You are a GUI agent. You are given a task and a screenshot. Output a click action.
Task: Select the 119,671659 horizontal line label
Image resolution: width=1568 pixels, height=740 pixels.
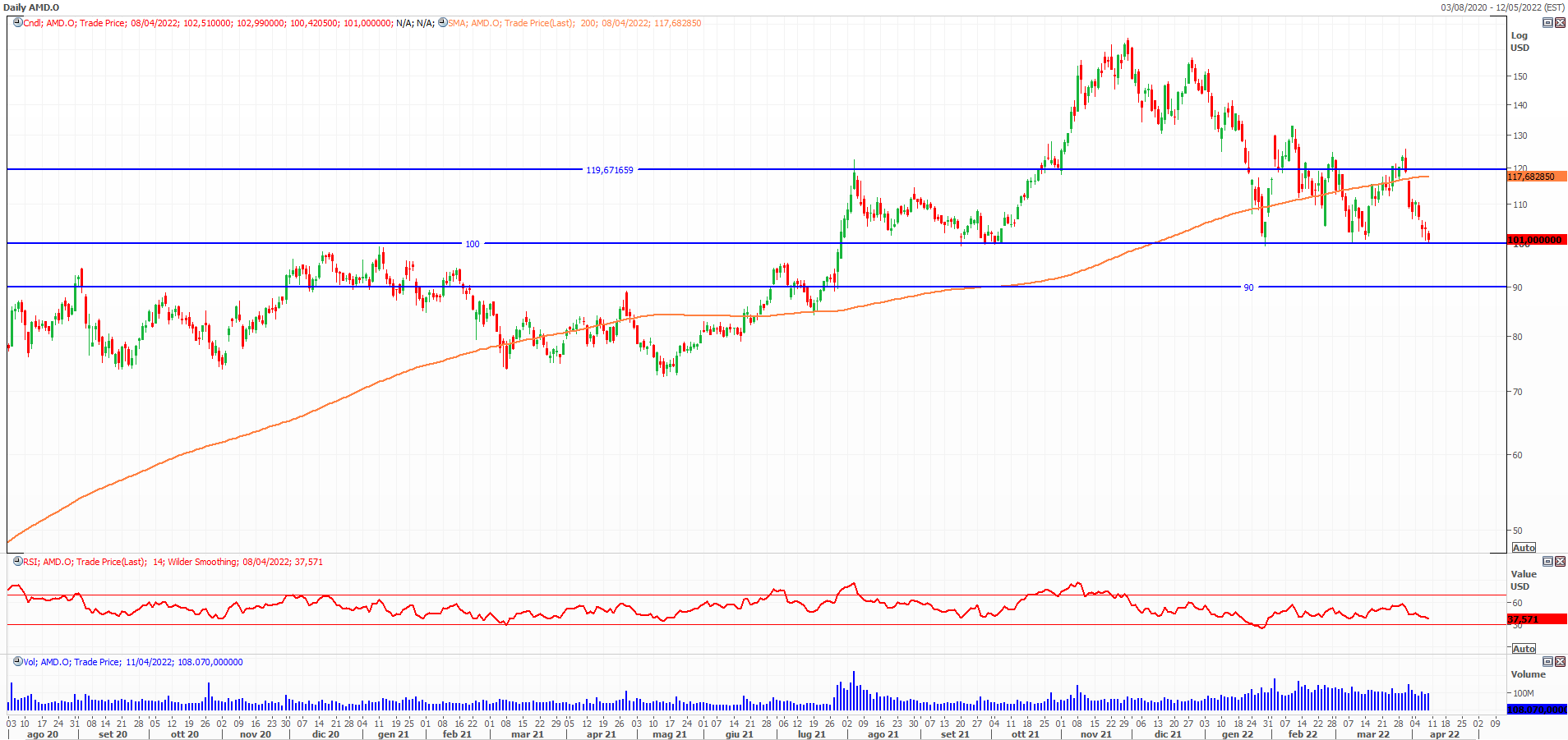[609, 170]
